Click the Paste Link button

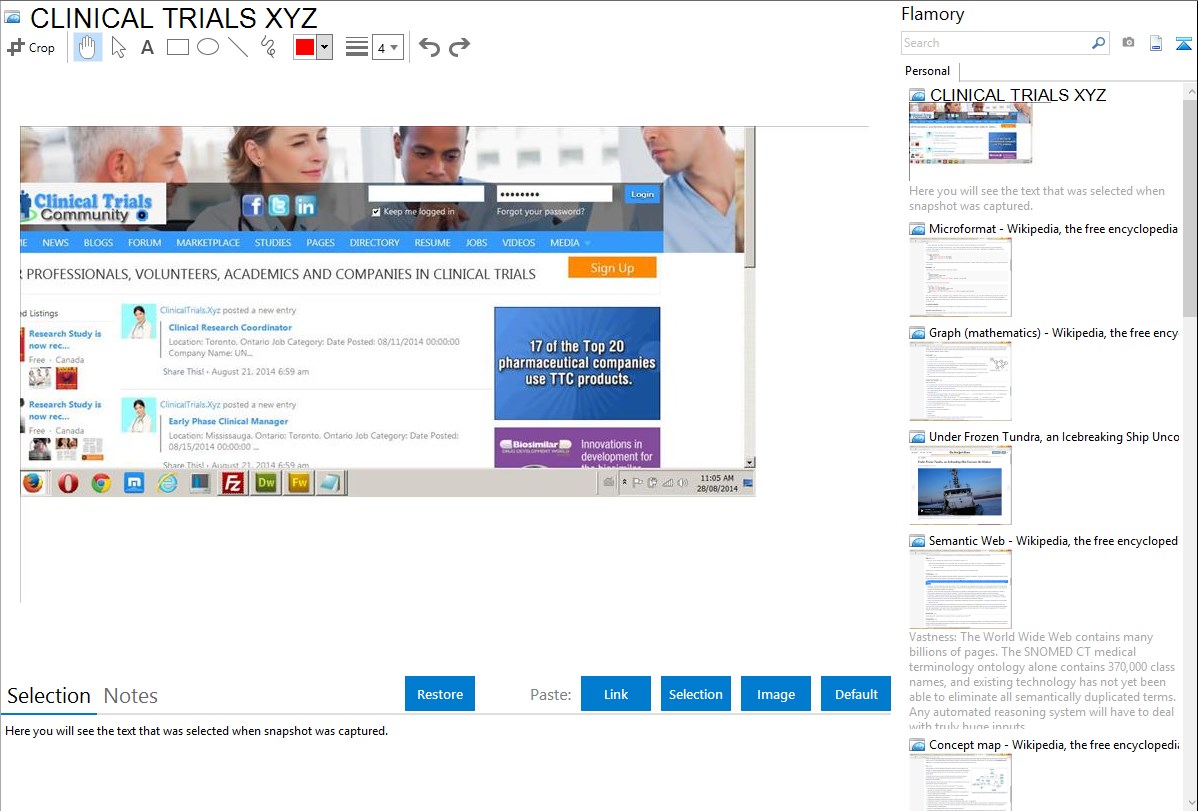[616, 694]
